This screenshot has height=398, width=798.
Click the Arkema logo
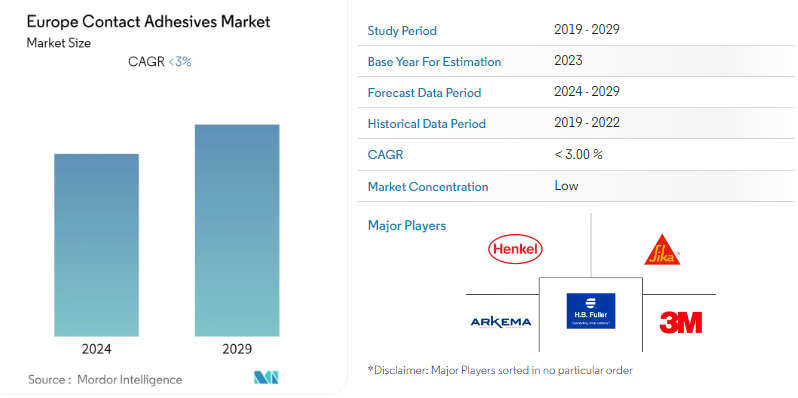[501, 322]
